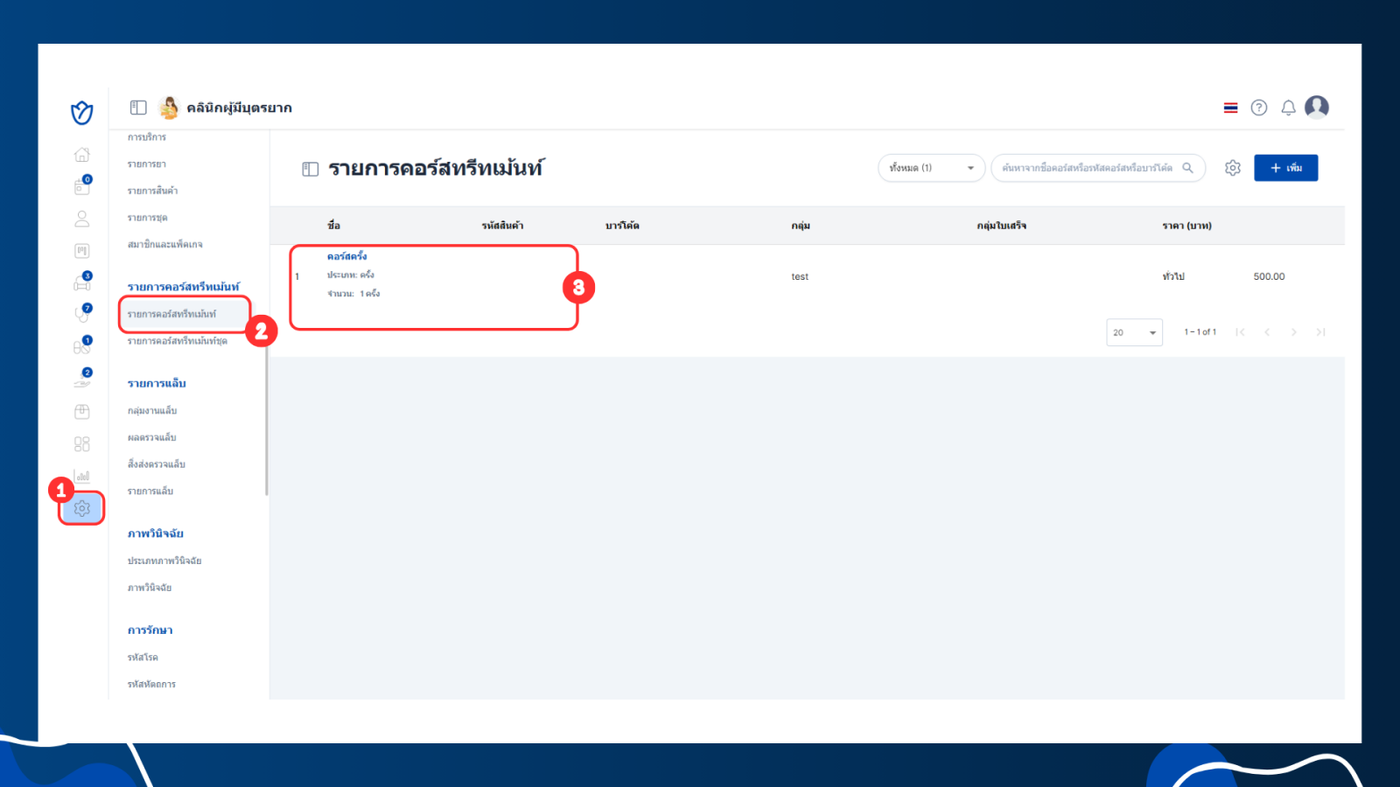Open the person profile icon in left rail
The width and height of the screenshot is (1400, 787).
(82, 219)
